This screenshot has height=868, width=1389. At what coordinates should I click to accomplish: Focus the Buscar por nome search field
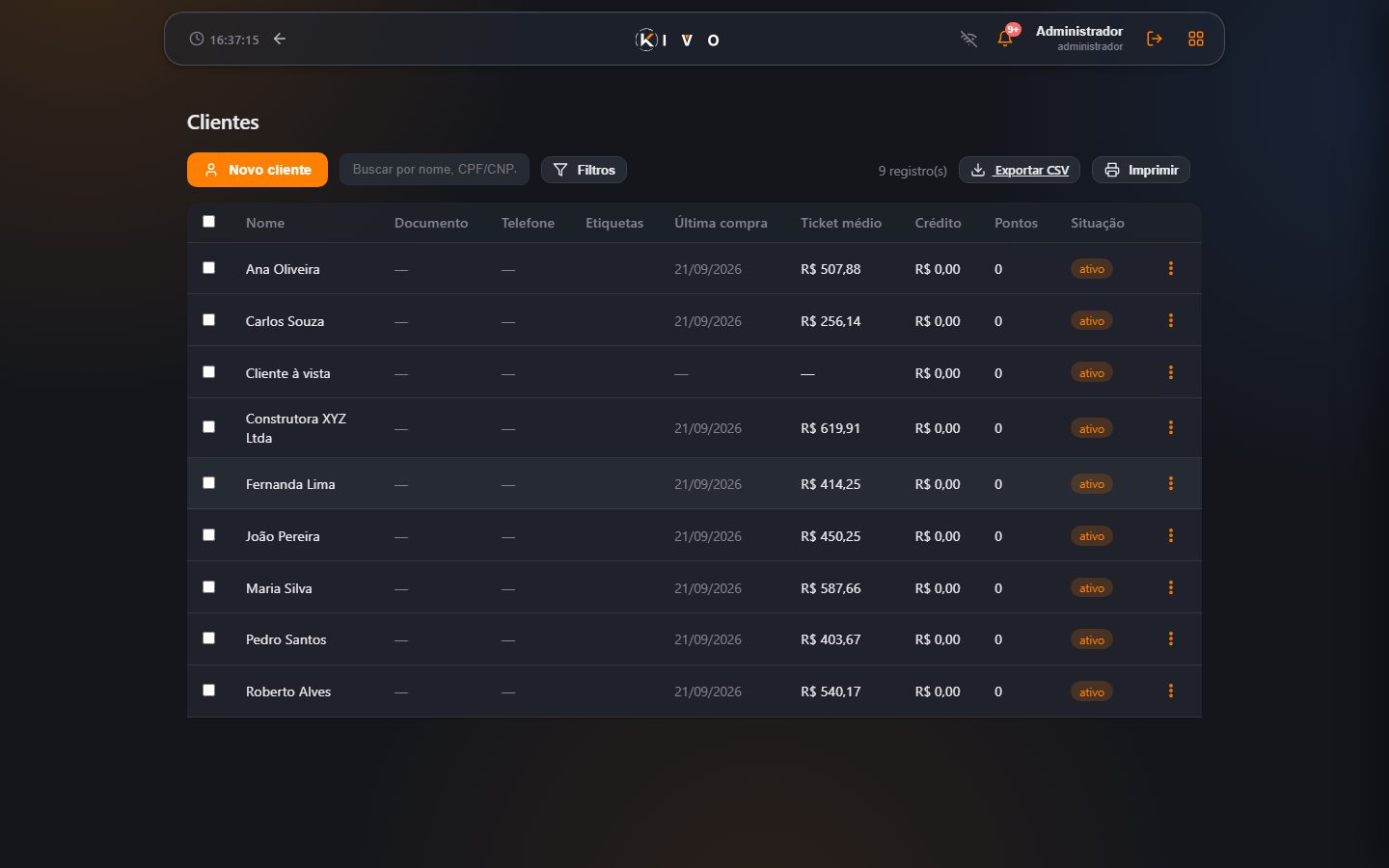[434, 169]
